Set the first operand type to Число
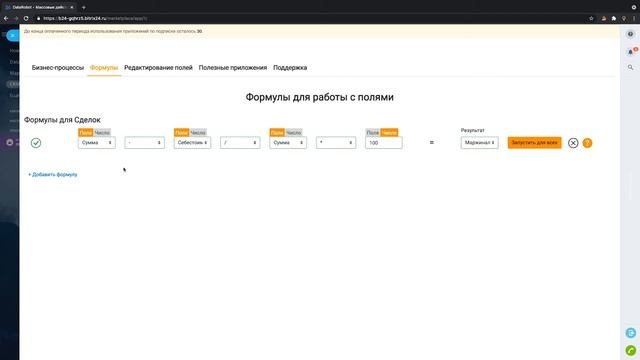 tap(102, 133)
